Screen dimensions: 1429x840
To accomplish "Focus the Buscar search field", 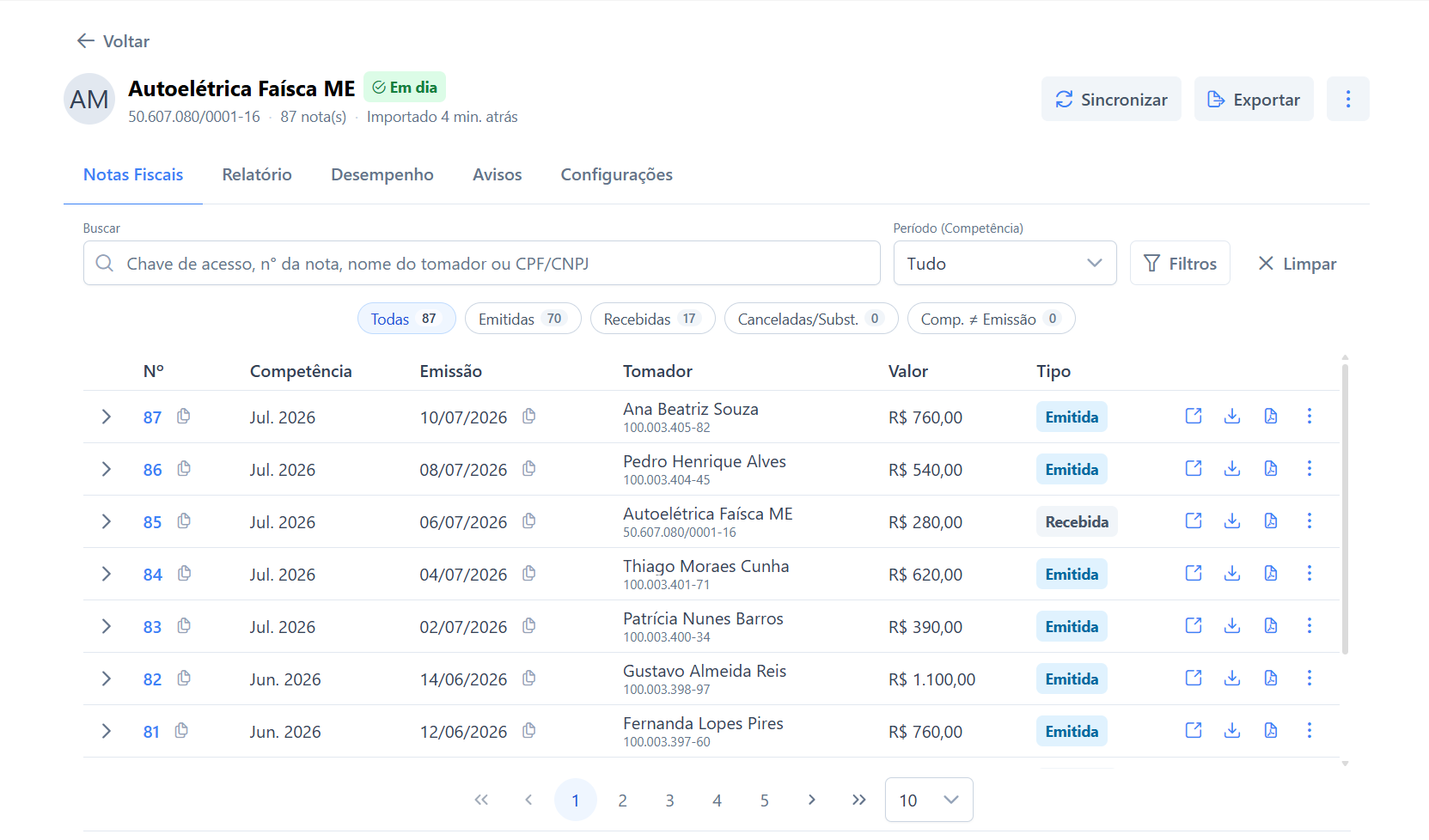I will point(482,263).
